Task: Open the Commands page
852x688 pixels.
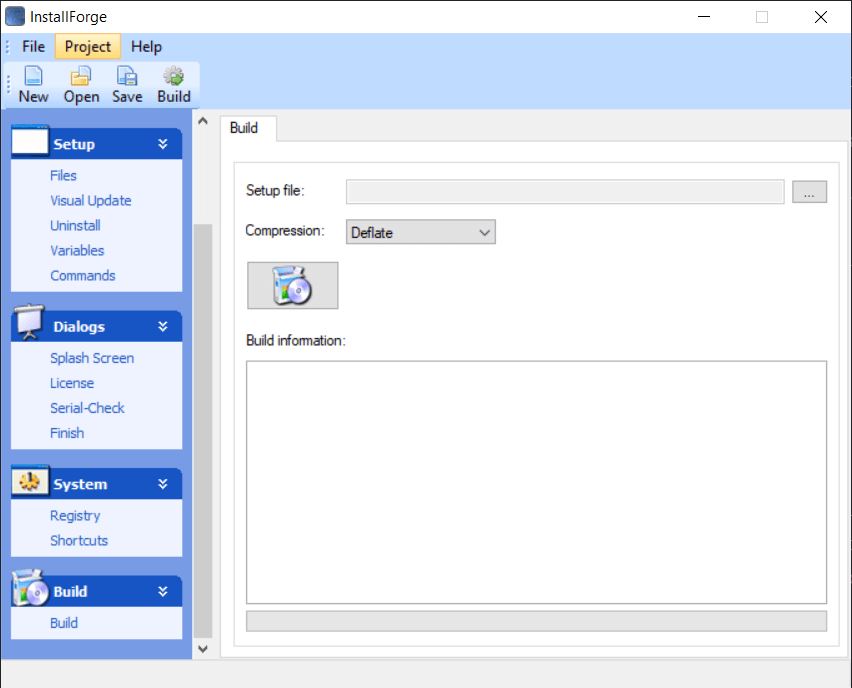Action: point(83,276)
